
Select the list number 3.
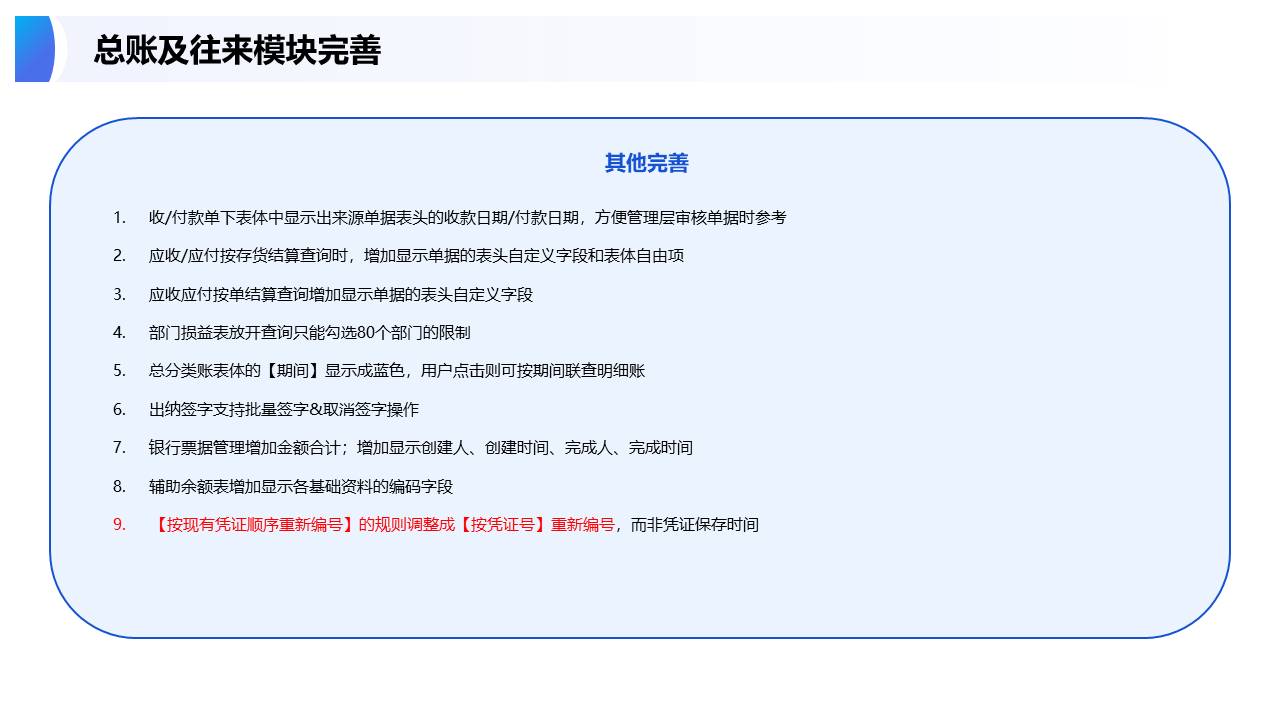[119, 294]
